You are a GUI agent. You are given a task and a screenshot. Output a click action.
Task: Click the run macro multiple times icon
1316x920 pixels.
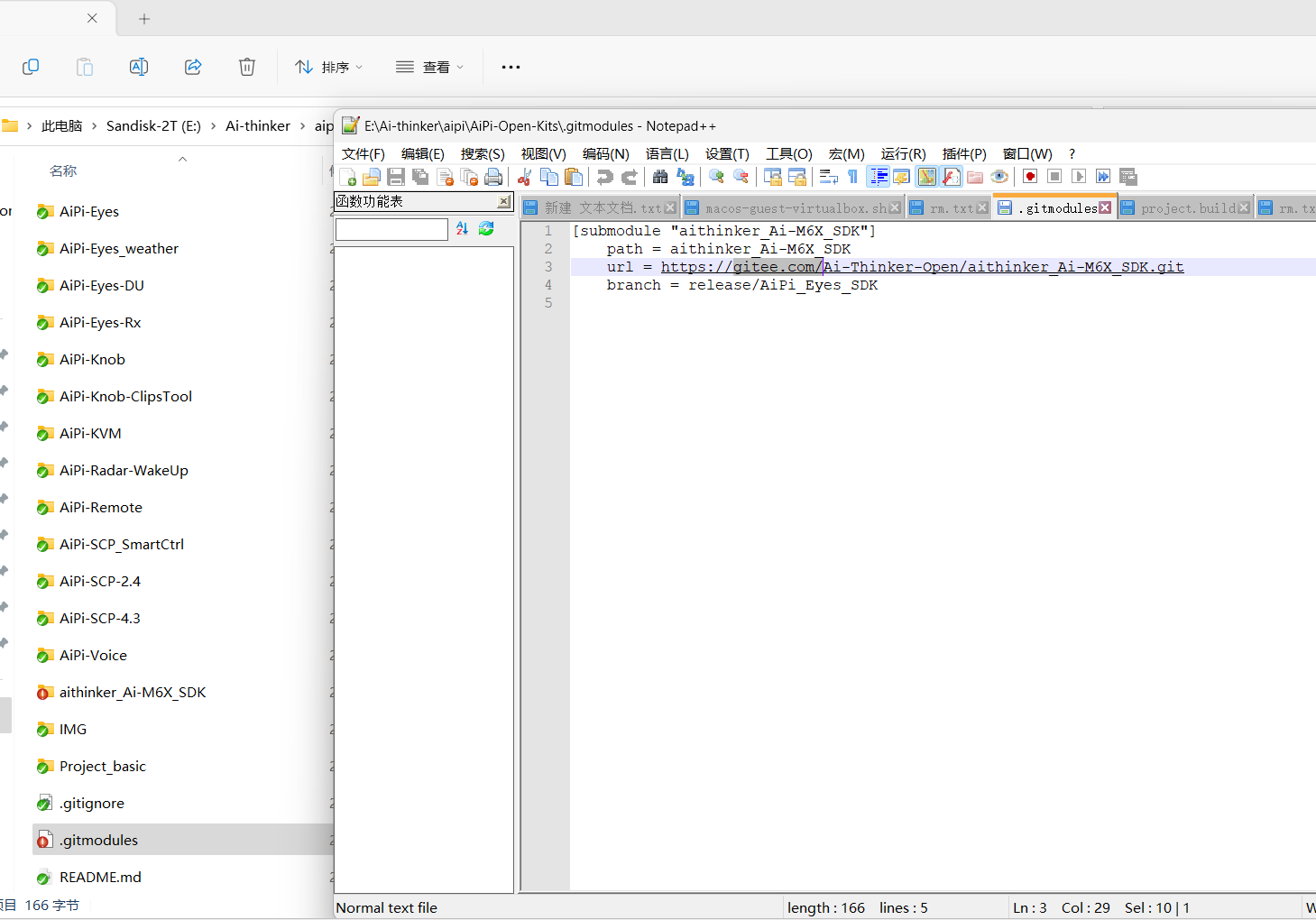point(1102,177)
